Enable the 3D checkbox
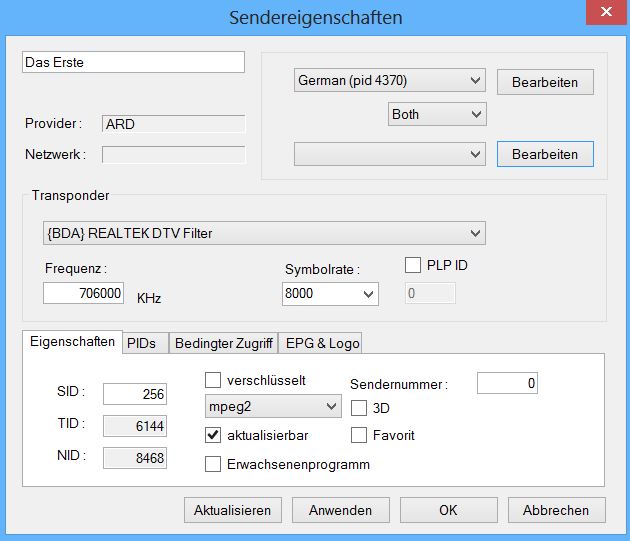The height and width of the screenshot is (541, 630). [359, 407]
